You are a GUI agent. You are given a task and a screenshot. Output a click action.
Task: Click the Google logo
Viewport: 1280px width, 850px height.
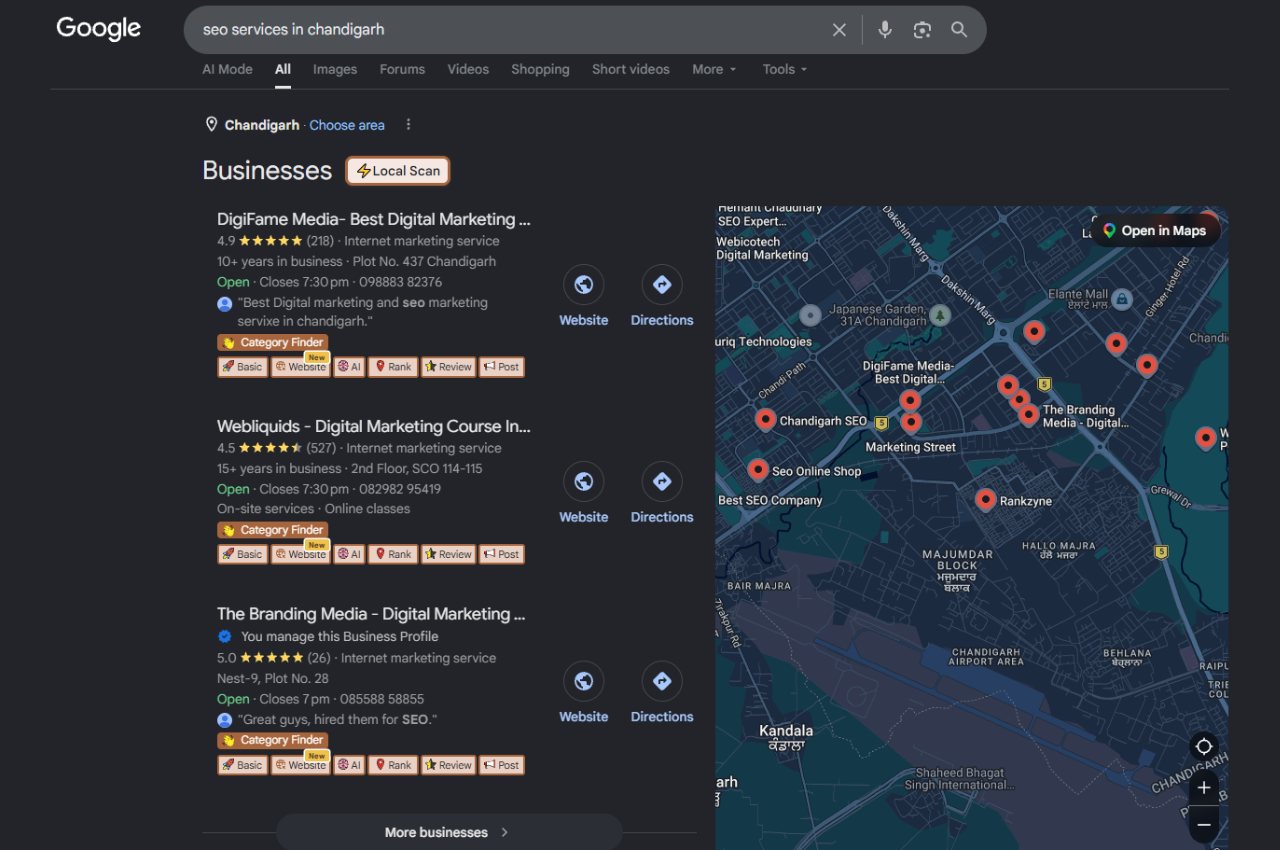(x=98, y=29)
